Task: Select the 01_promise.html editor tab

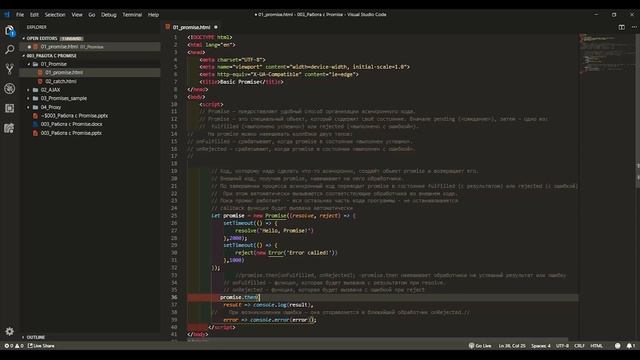Action: (191, 27)
